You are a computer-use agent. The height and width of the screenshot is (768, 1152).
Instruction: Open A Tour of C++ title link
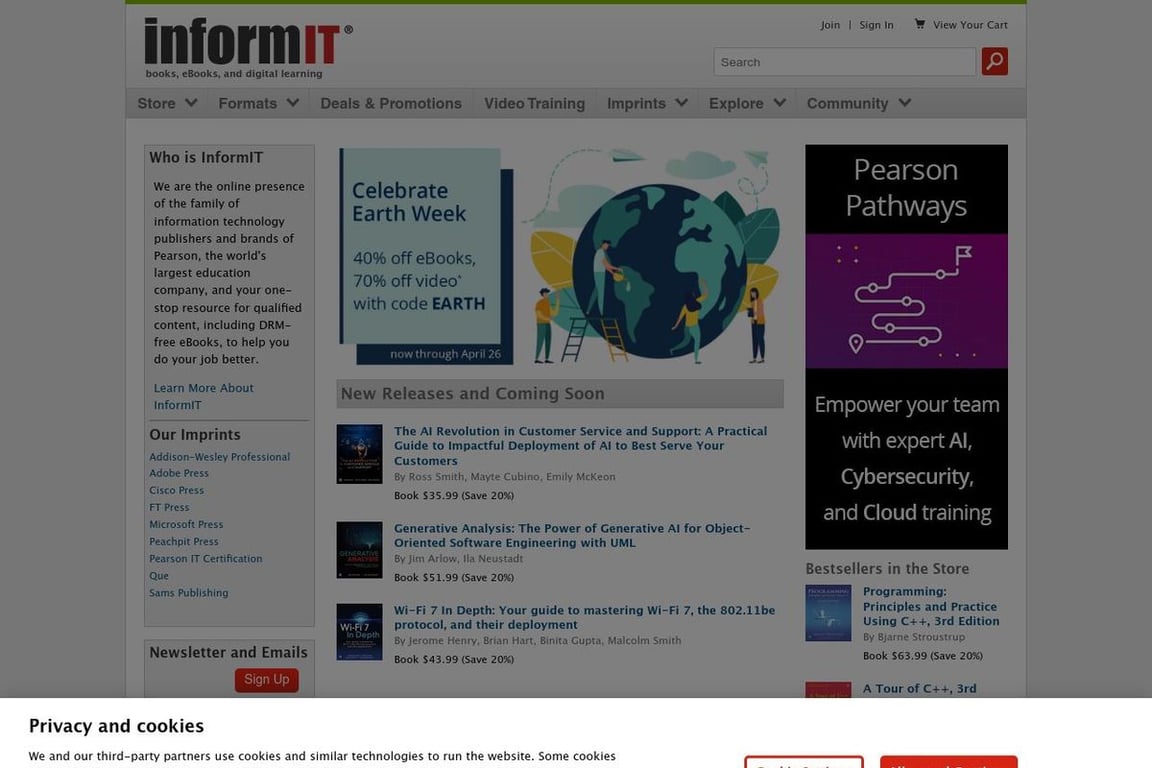point(919,689)
